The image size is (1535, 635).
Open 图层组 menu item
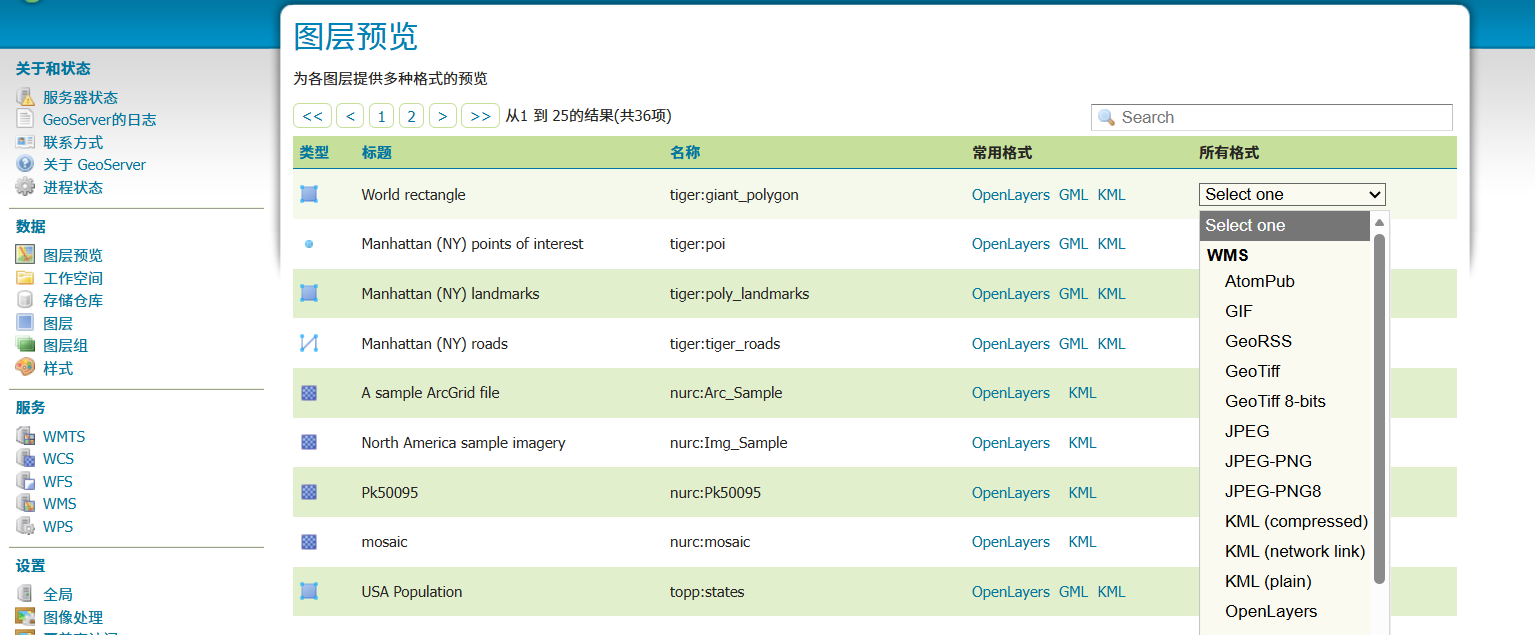(65, 345)
